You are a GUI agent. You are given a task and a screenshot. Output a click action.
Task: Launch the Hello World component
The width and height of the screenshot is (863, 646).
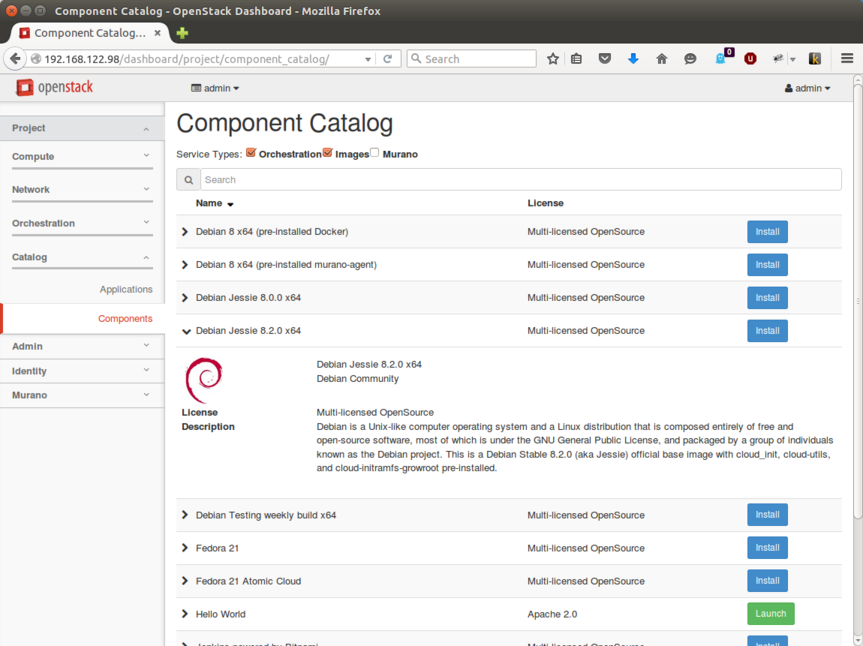point(770,613)
